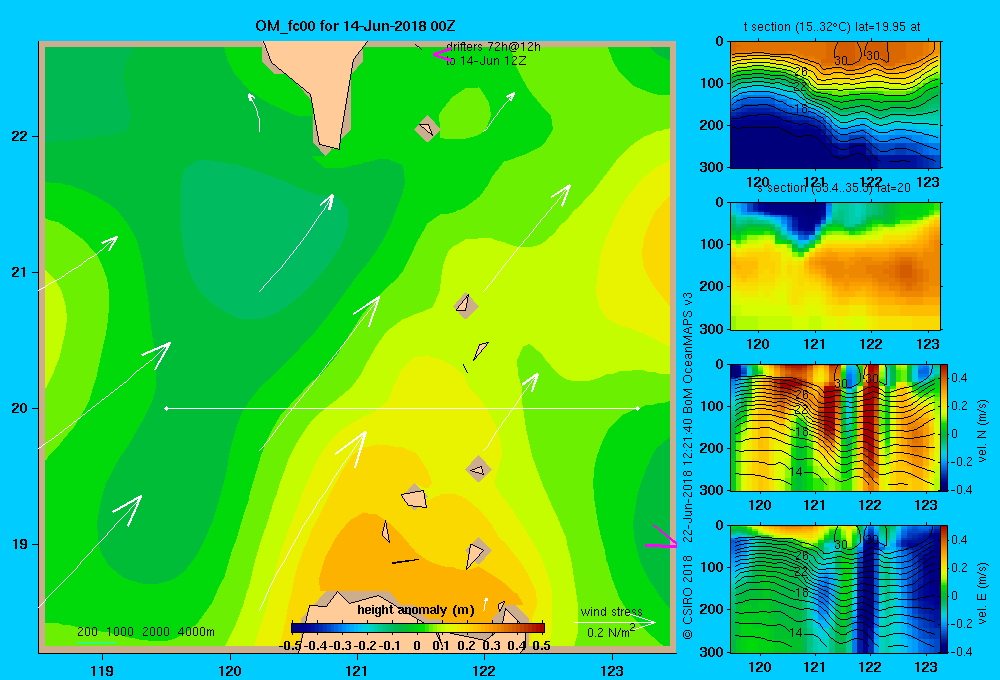This screenshot has height=680, width=1000.
Task: Click the 'wind stress' legend label
Action: click(x=611, y=612)
